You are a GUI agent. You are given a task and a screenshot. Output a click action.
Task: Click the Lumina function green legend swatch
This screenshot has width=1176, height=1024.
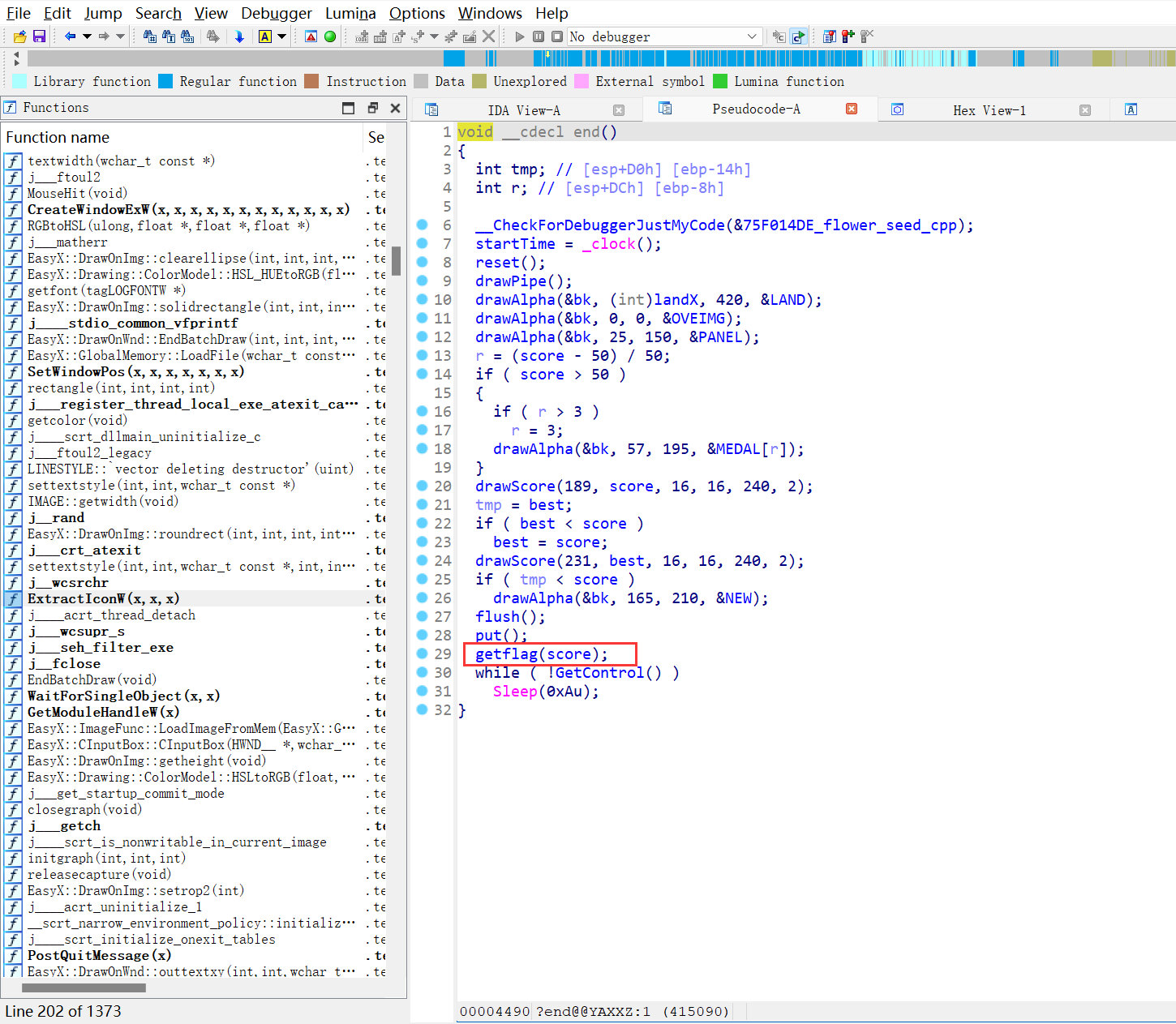pyautogui.click(x=720, y=81)
